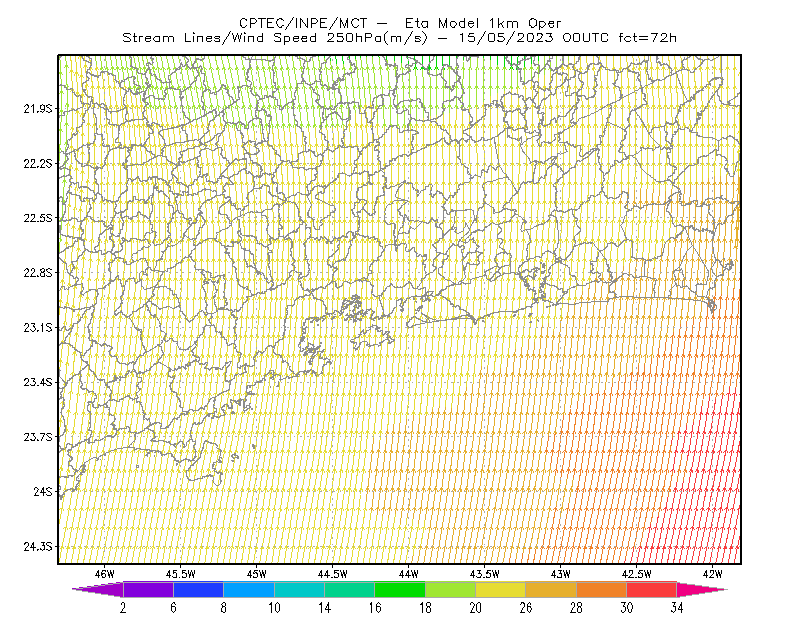Image resolution: width=800 pixels, height=618 pixels.
Task: Click the lime green 18–20 legend swatch
Action: [x=450, y=589]
